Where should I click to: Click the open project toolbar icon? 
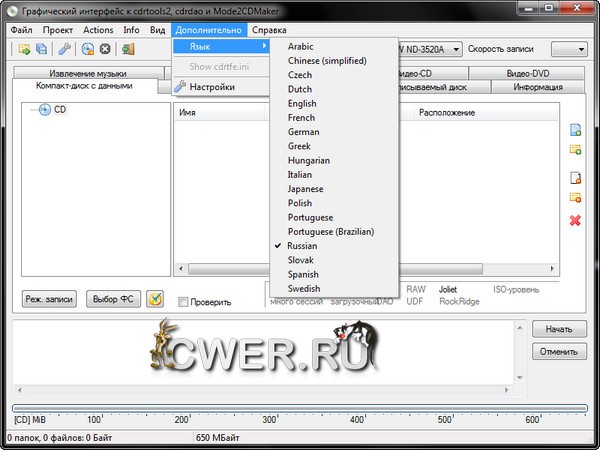point(23,49)
